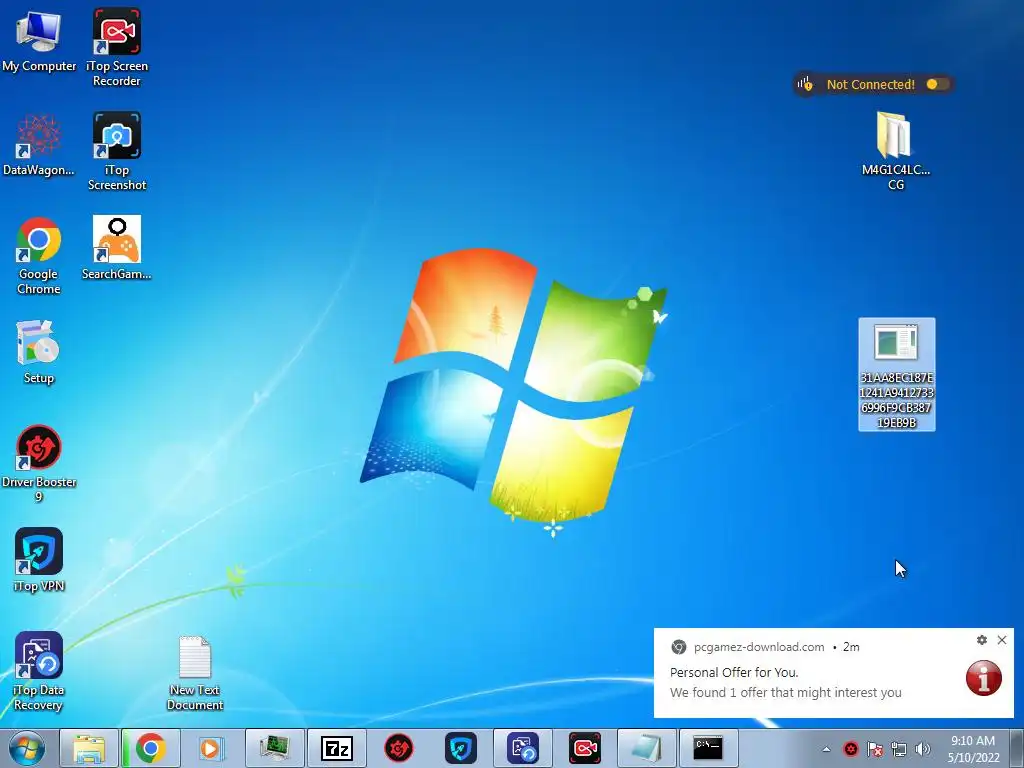Screen dimensions: 1024x768
Task: Select the iTop VPN desktop shortcut
Action: click(39, 560)
